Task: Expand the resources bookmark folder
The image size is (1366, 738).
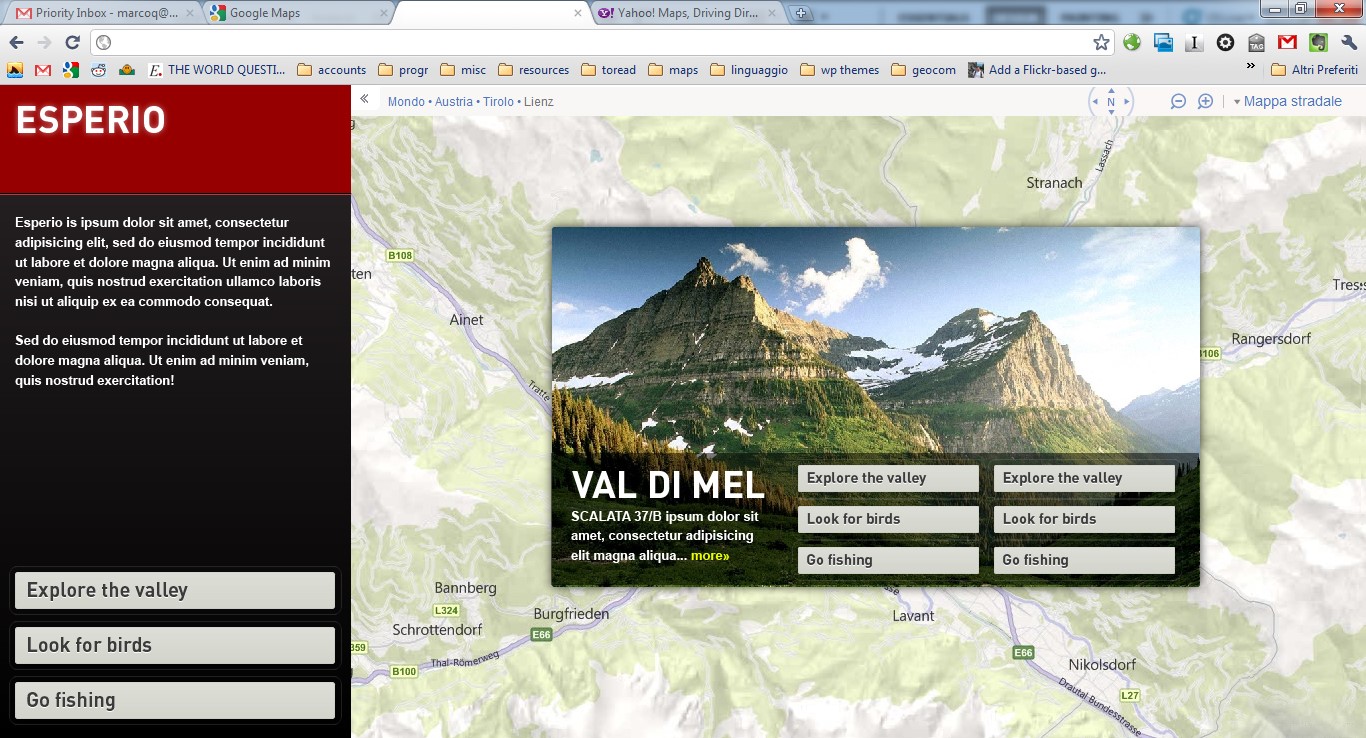Action: pyautogui.click(x=533, y=70)
